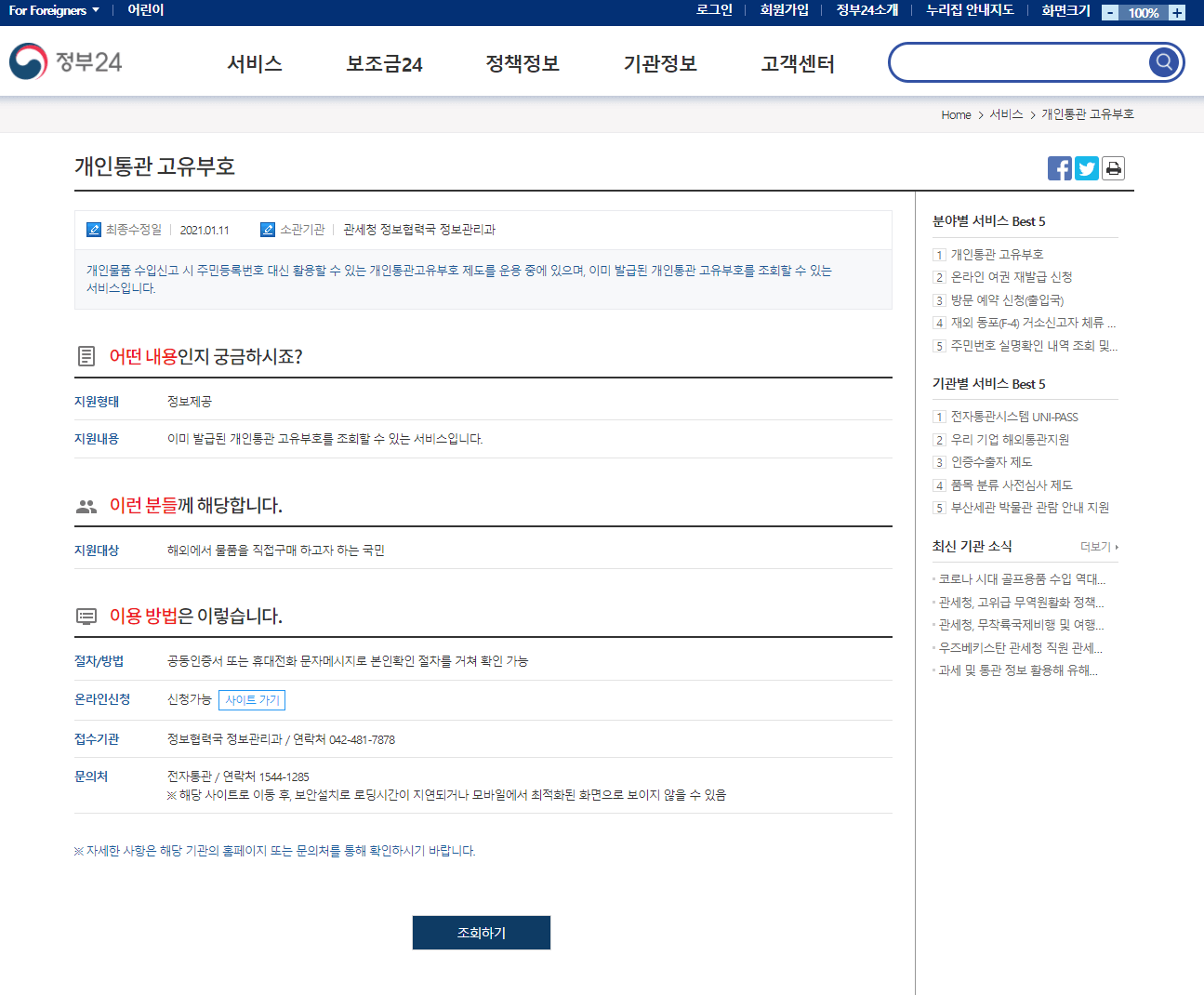Open news 우즈베키스탄 관세청 직원

click(x=1020, y=648)
